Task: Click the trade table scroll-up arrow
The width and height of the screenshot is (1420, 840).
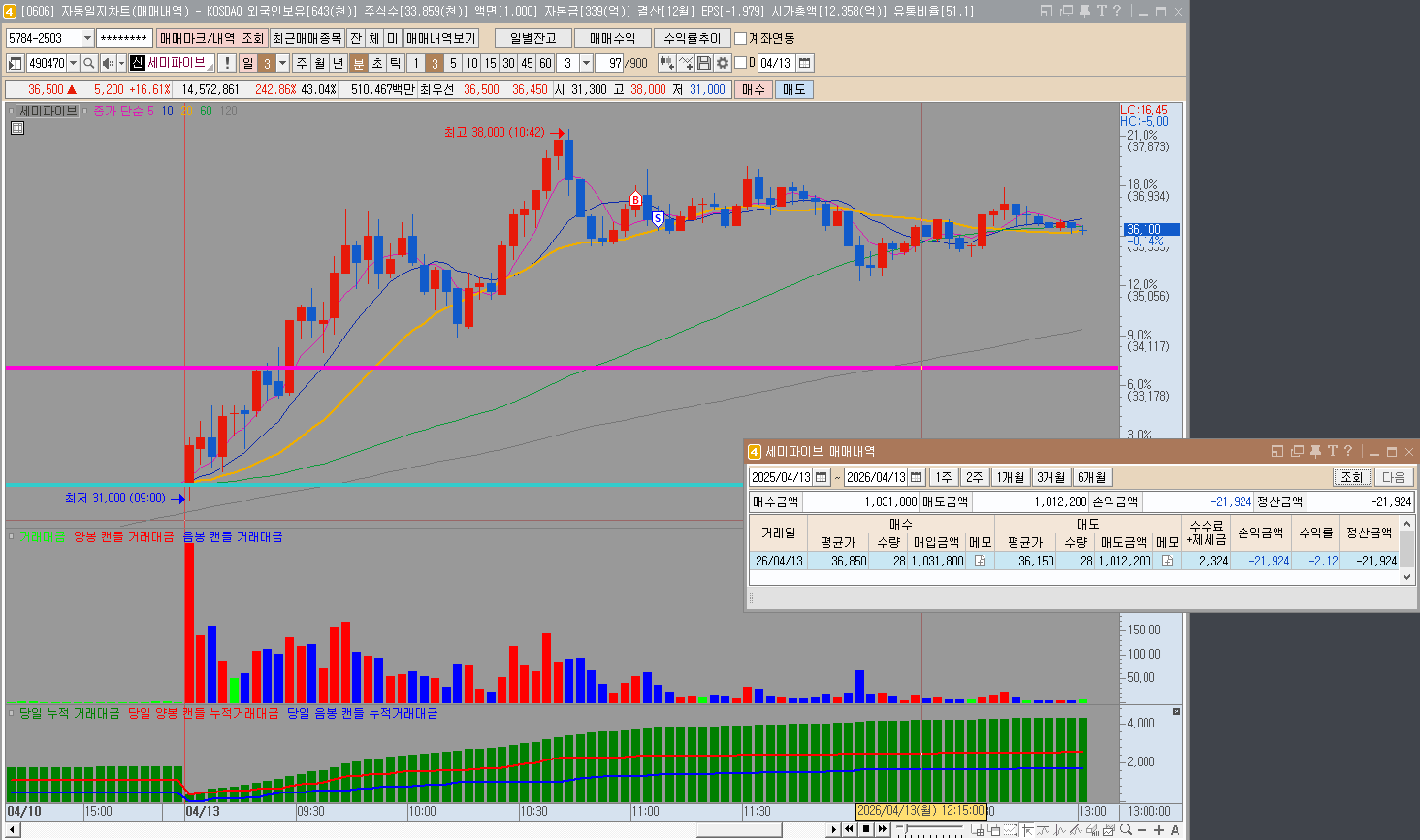Action: pyautogui.click(x=1407, y=524)
